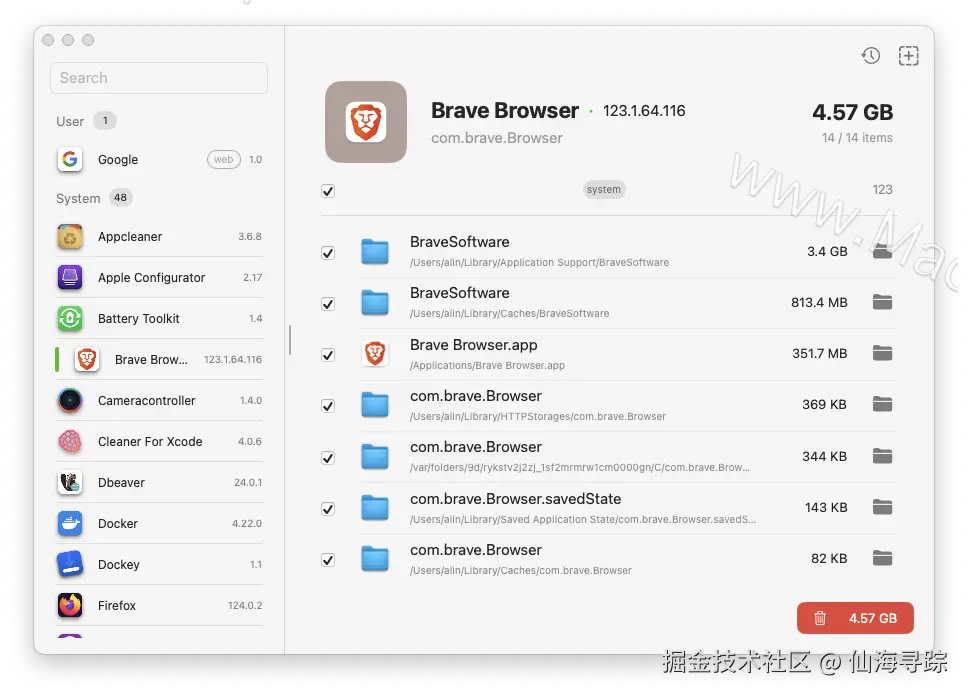
Task: Uncheck Brave Browser.app checkbox
Action: click(328, 355)
